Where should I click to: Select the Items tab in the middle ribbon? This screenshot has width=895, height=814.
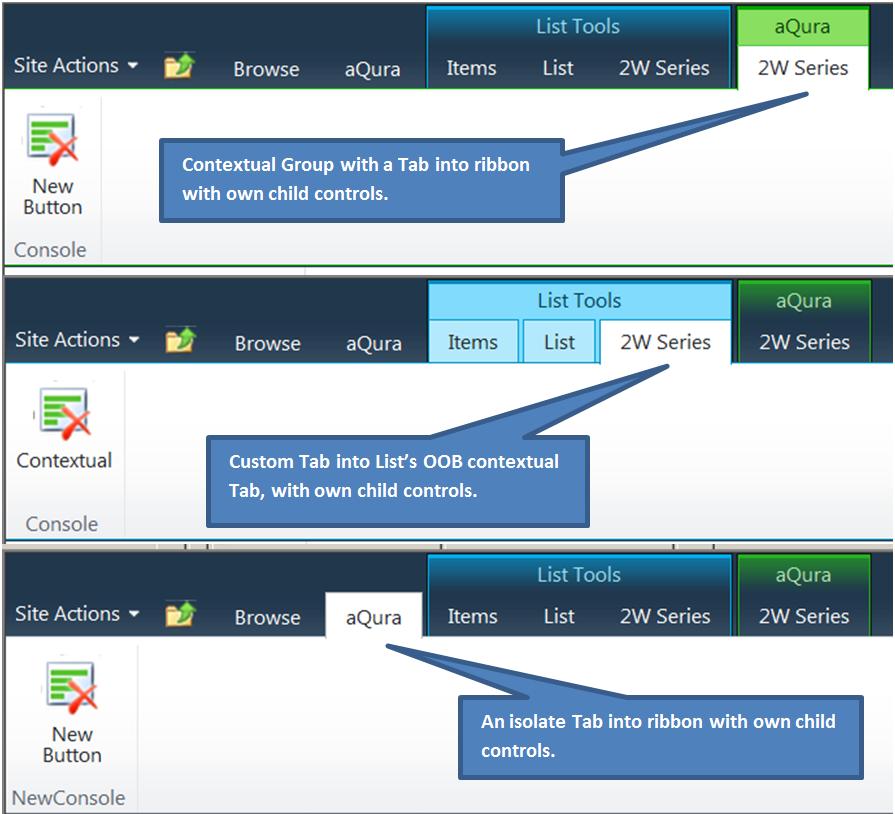click(472, 341)
